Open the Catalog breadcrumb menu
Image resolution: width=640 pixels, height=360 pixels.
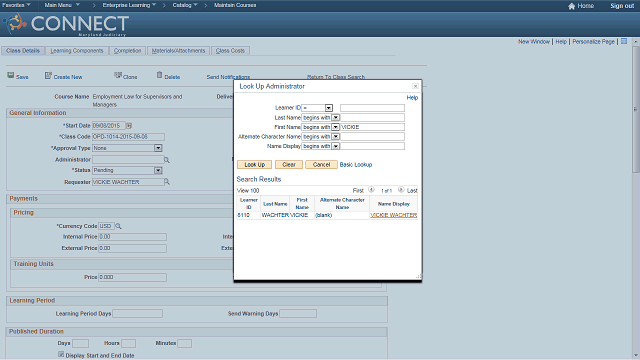click(185, 5)
